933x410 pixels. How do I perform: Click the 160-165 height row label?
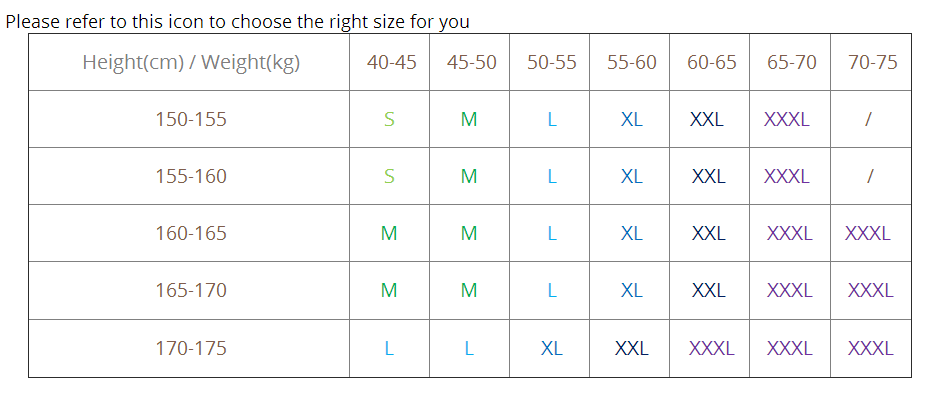[191, 233]
